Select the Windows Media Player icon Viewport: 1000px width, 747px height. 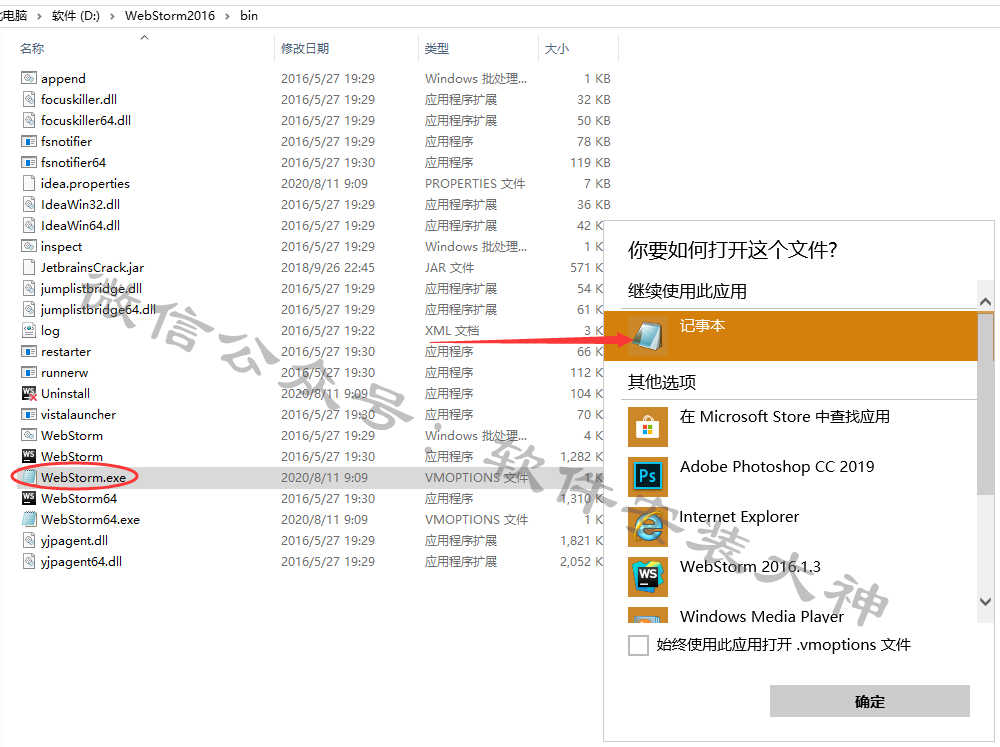coord(648,615)
